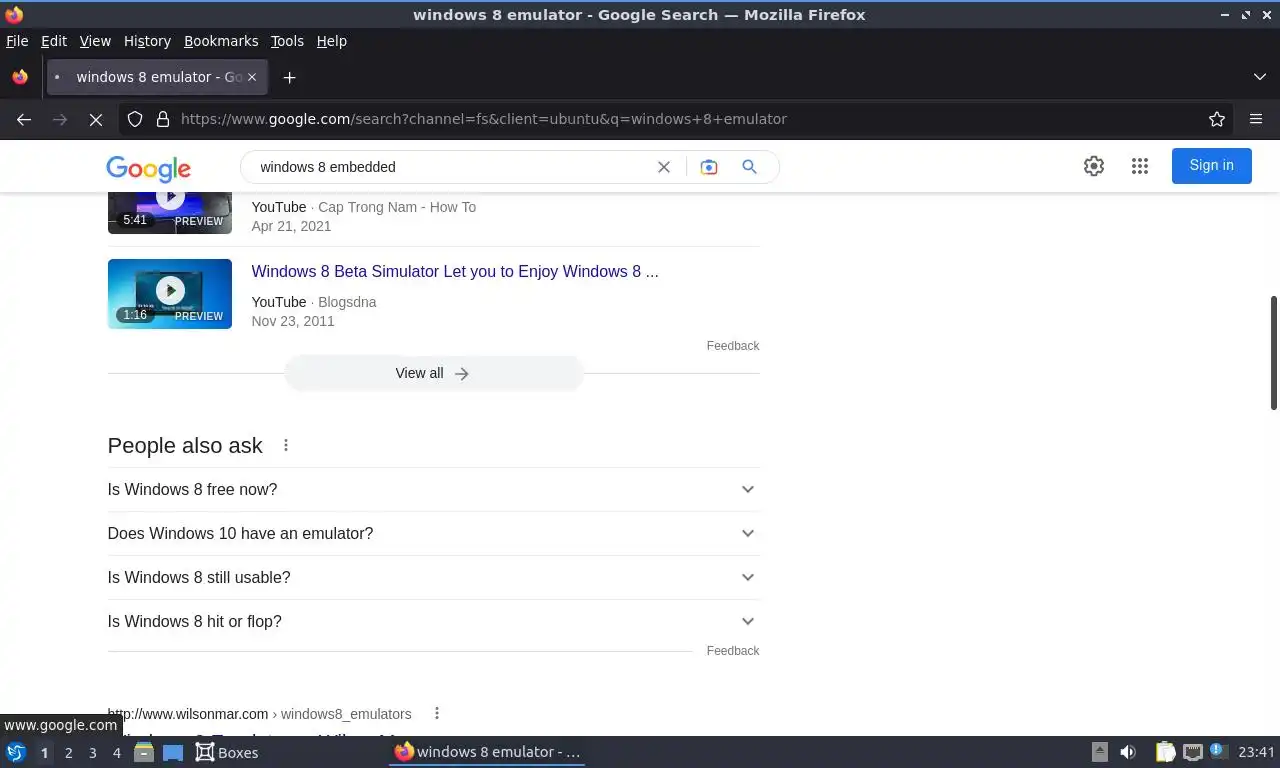Open the Bookmarks menu
Image resolution: width=1280 pixels, height=768 pixels.
point(221,41)
